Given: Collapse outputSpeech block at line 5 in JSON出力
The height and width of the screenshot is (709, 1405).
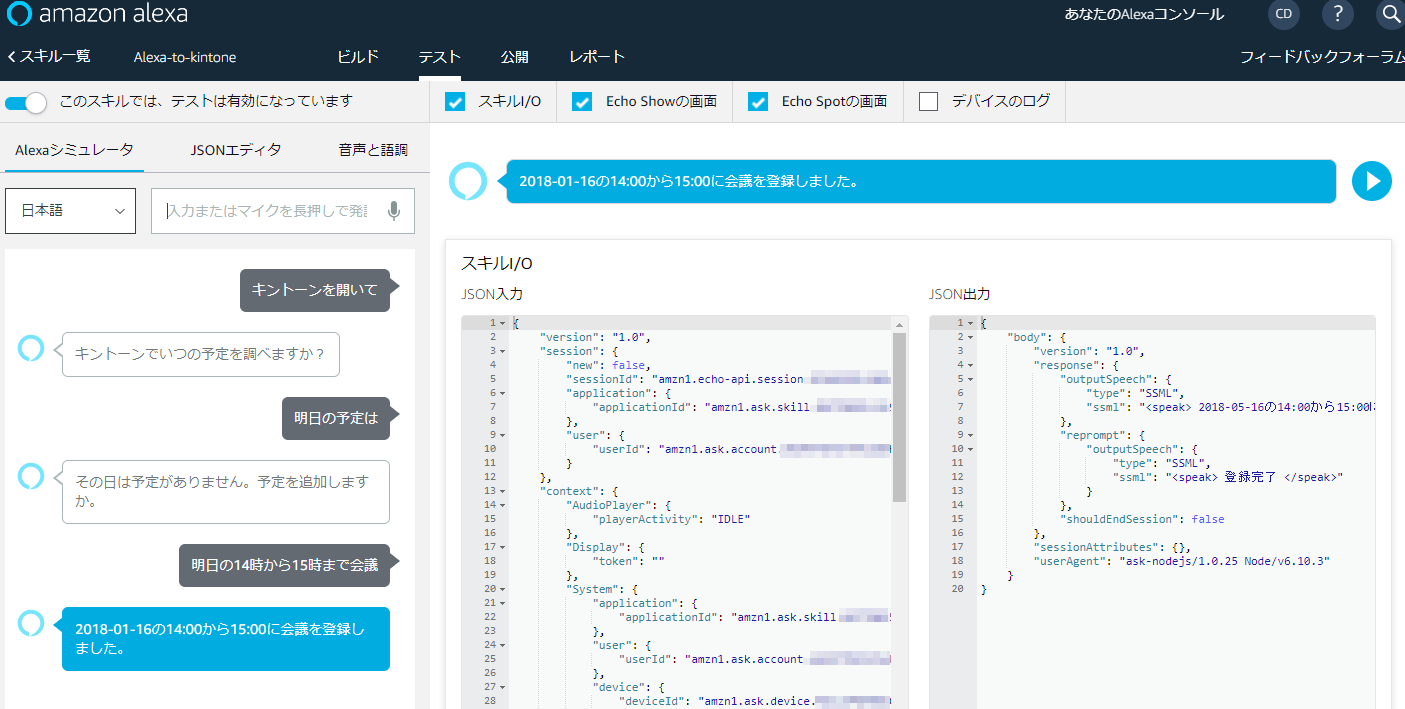Looking at the screenshot, I should pos(971,379).
